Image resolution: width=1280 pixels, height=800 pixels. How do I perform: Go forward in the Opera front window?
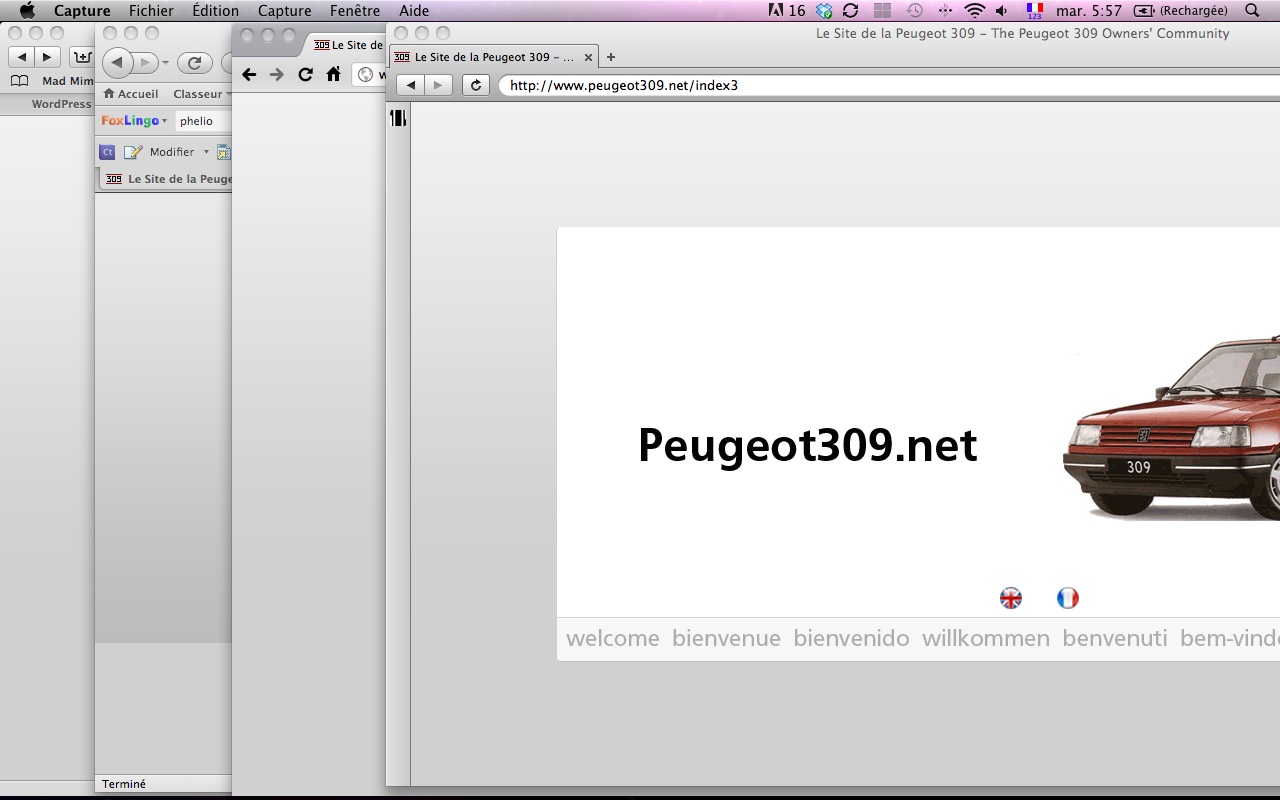[438, 85]
